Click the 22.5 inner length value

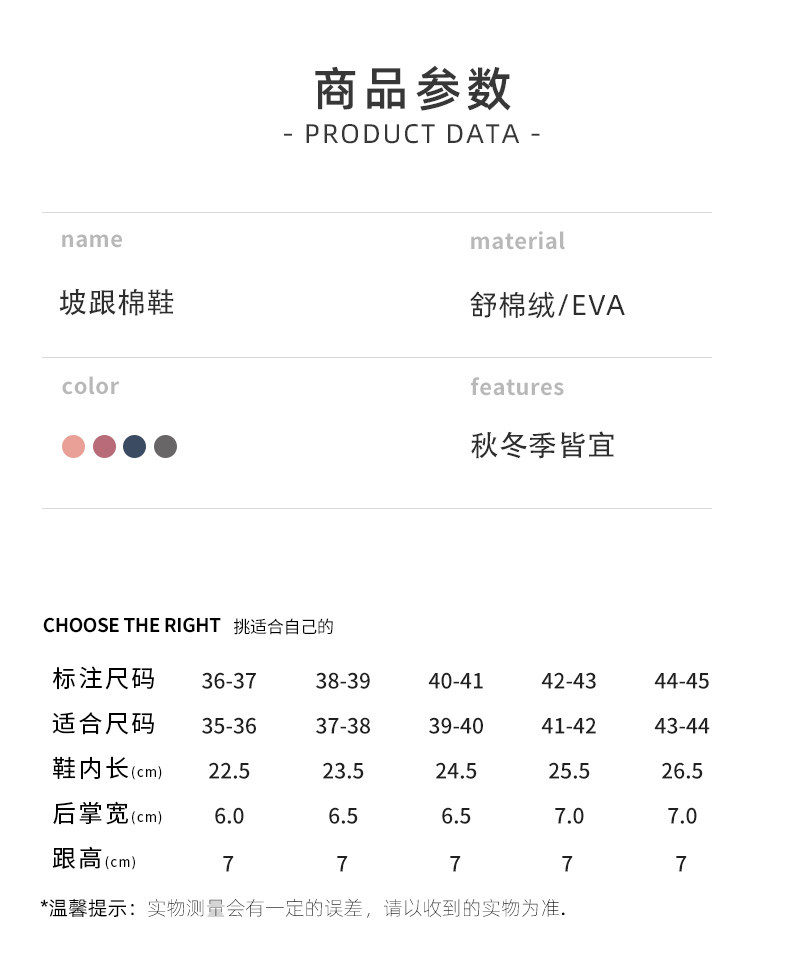pyautogui.click(x=229, y=771)
